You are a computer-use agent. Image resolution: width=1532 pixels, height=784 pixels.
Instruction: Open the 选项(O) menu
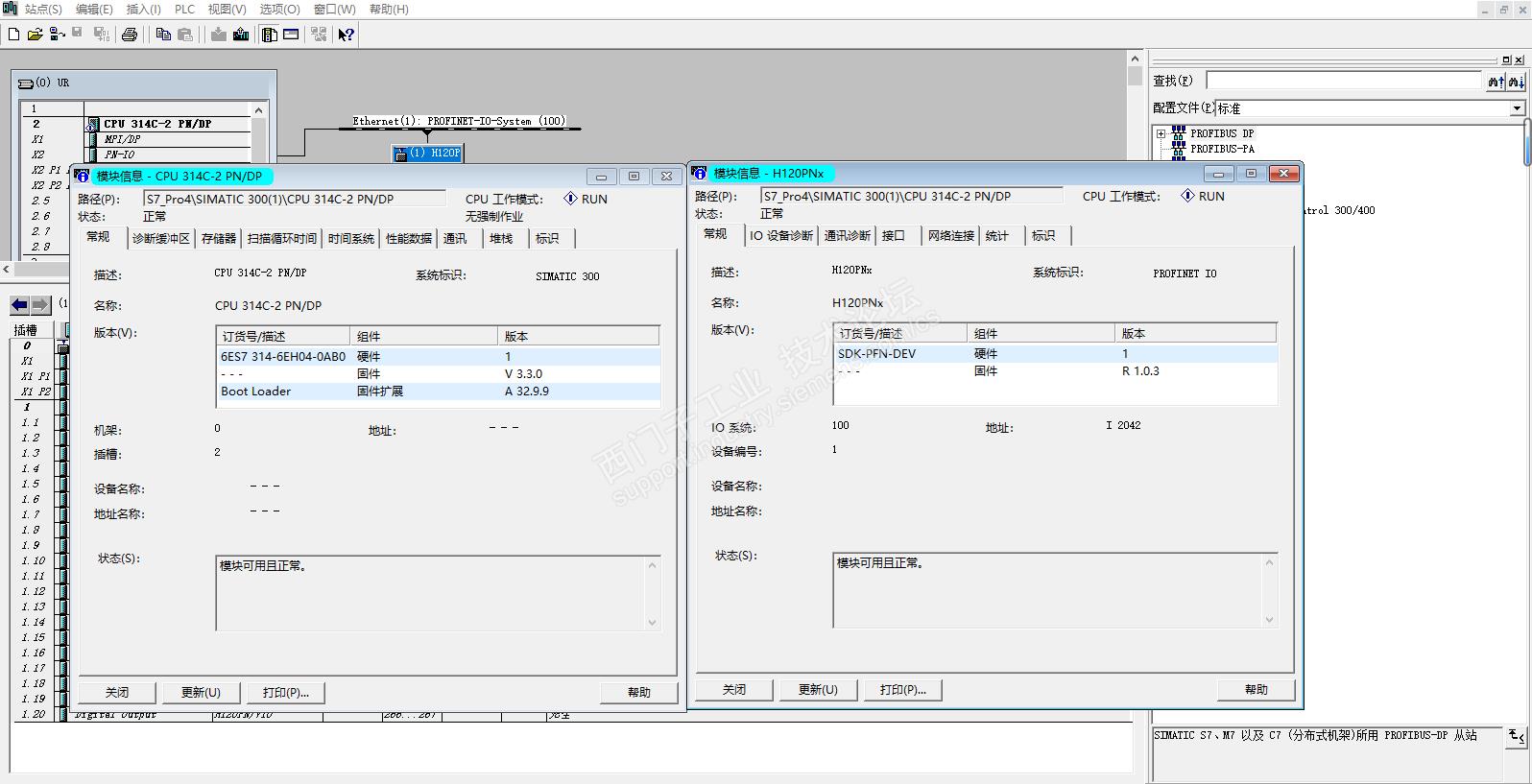click(x=280, y=9)
